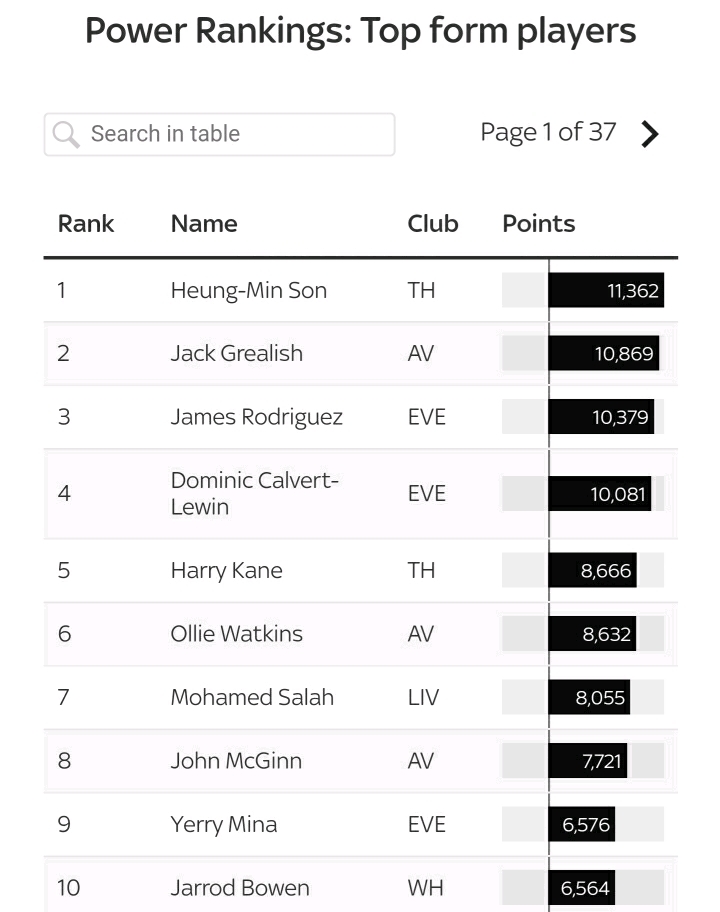Sort by Name column header
This screenshot has height=912, width=720.
(204, 223)
